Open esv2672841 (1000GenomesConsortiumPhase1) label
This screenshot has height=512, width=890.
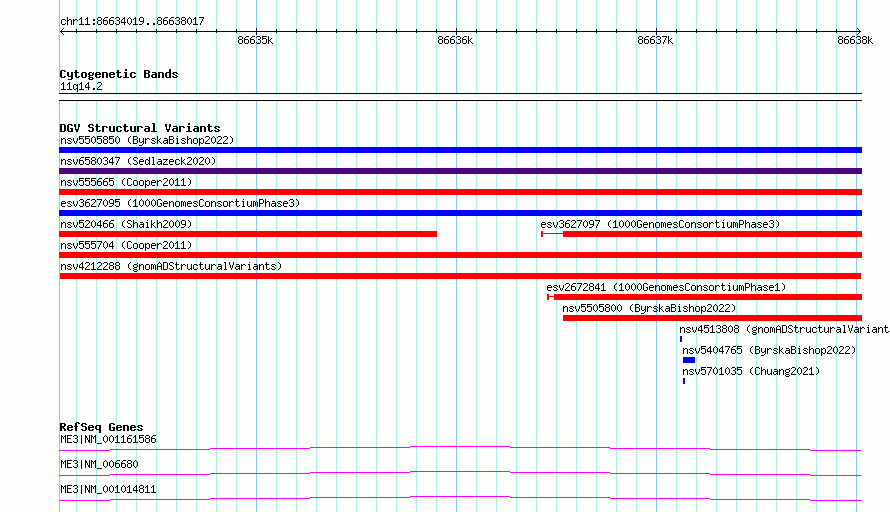[666, 287]
